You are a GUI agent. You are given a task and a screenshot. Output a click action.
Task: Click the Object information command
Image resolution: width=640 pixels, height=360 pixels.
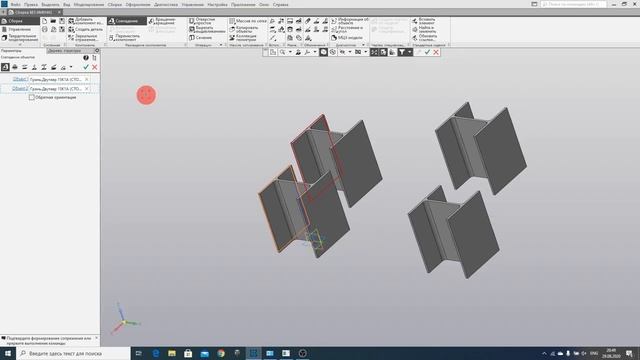pyautogui.click(x=350, y=21)
